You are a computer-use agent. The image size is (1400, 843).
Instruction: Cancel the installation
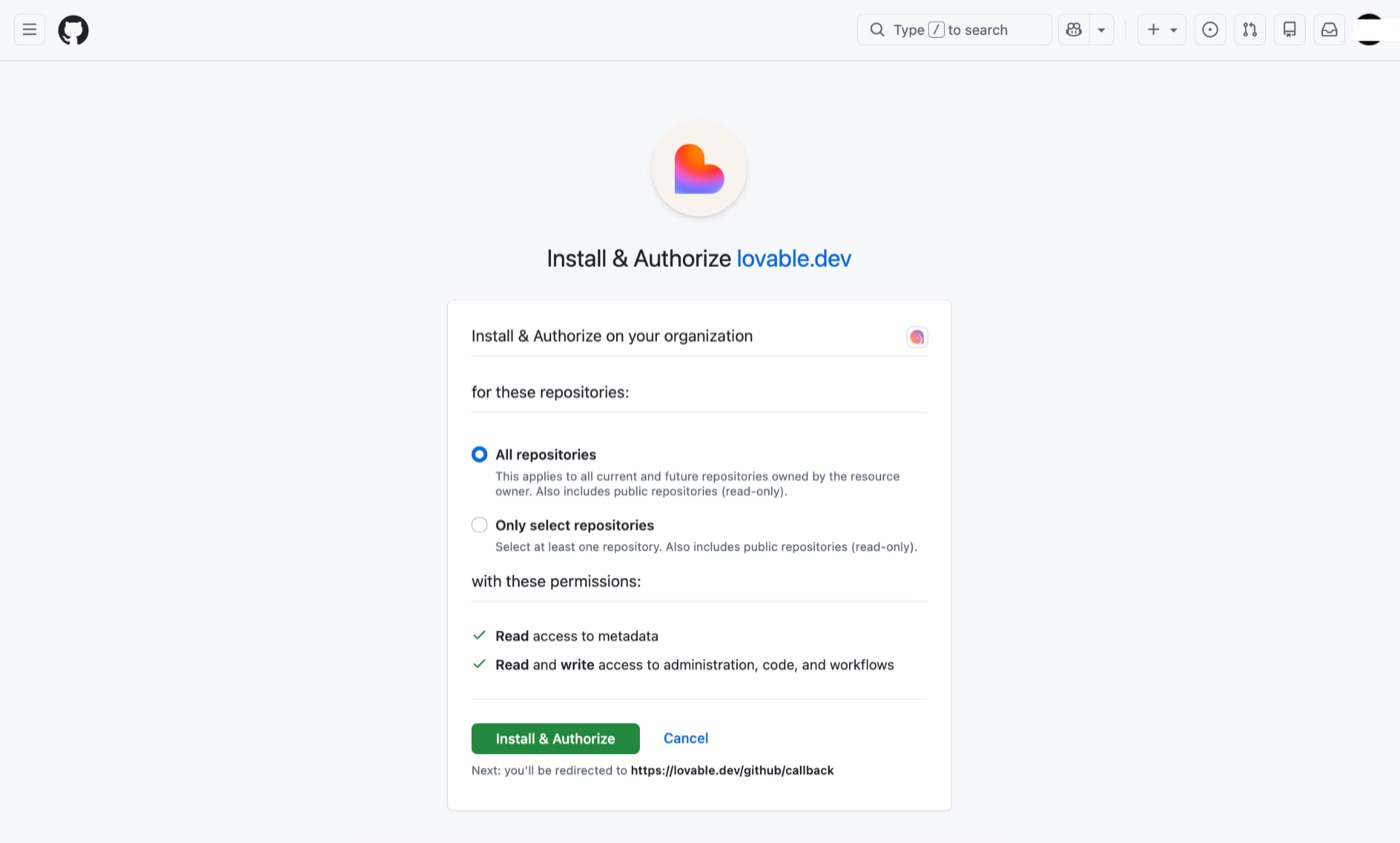point(686,738)
